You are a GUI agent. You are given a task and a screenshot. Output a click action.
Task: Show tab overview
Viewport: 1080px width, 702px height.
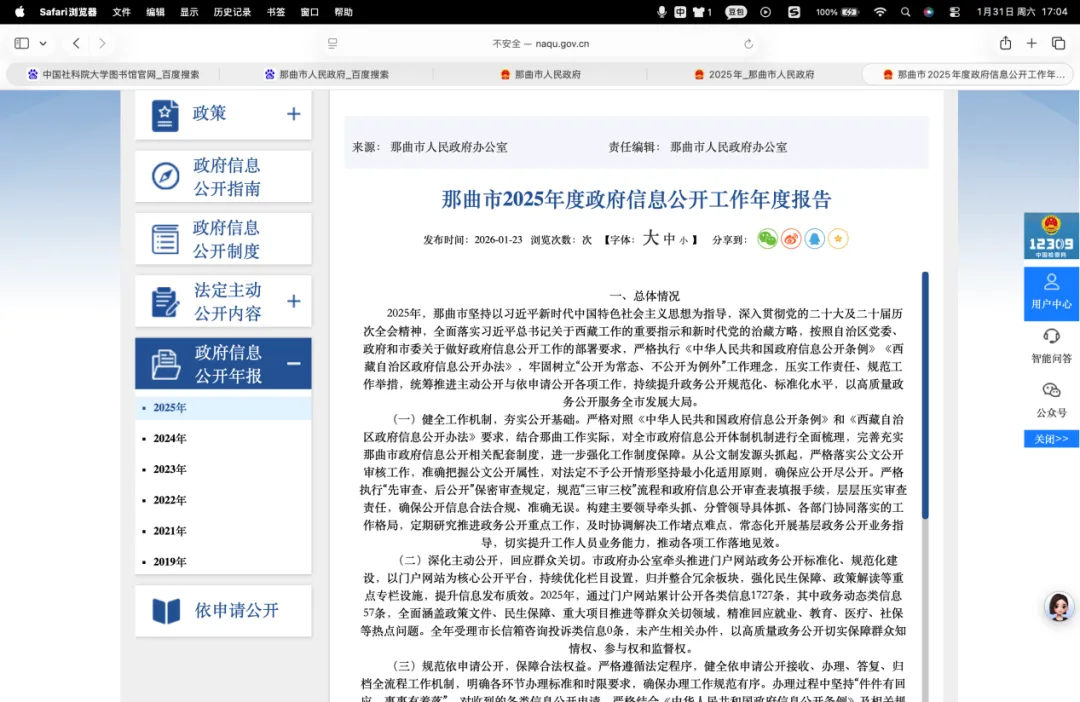point(1059,43)
